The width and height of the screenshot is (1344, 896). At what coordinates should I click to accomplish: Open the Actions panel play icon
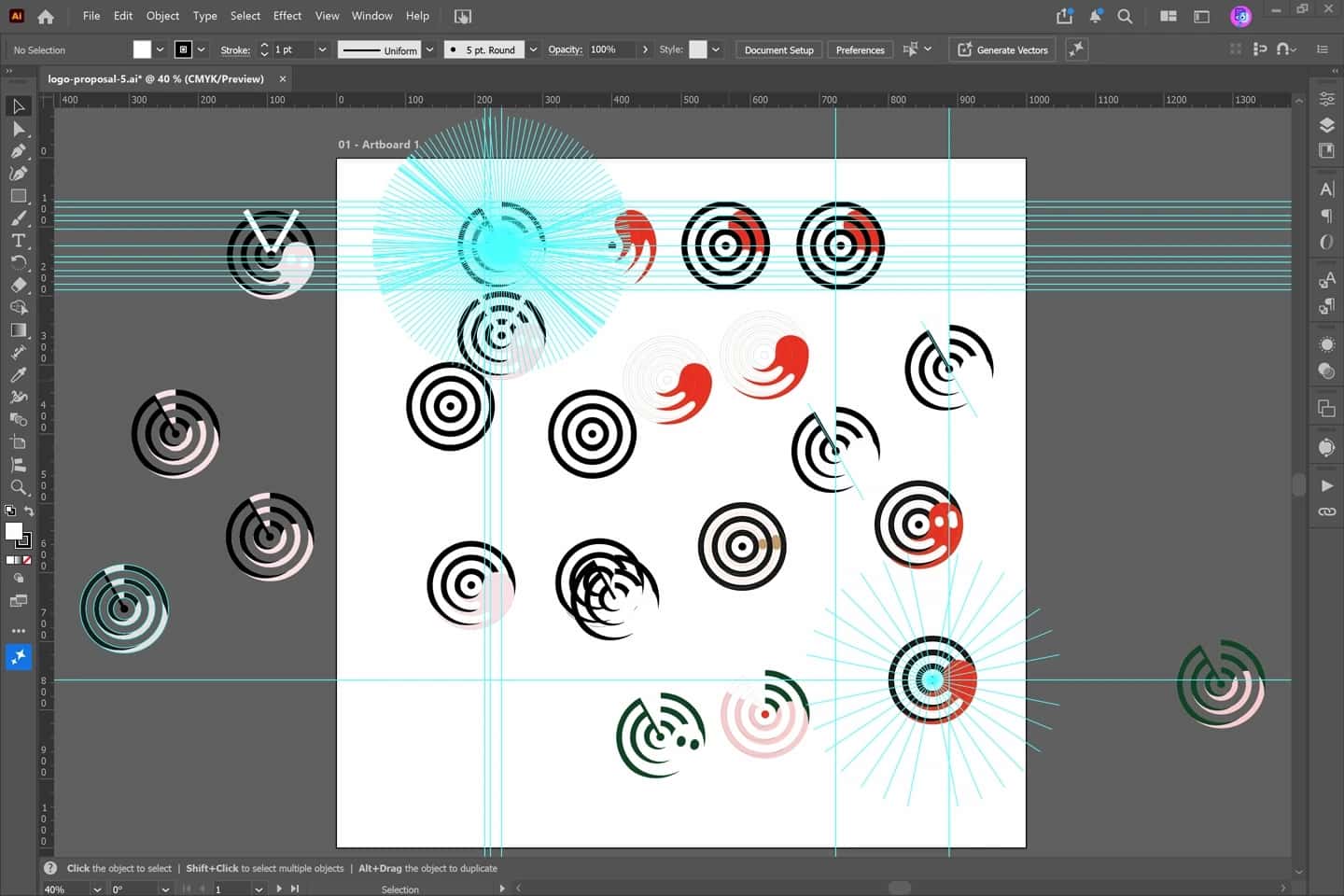[x=1326, y=485]
